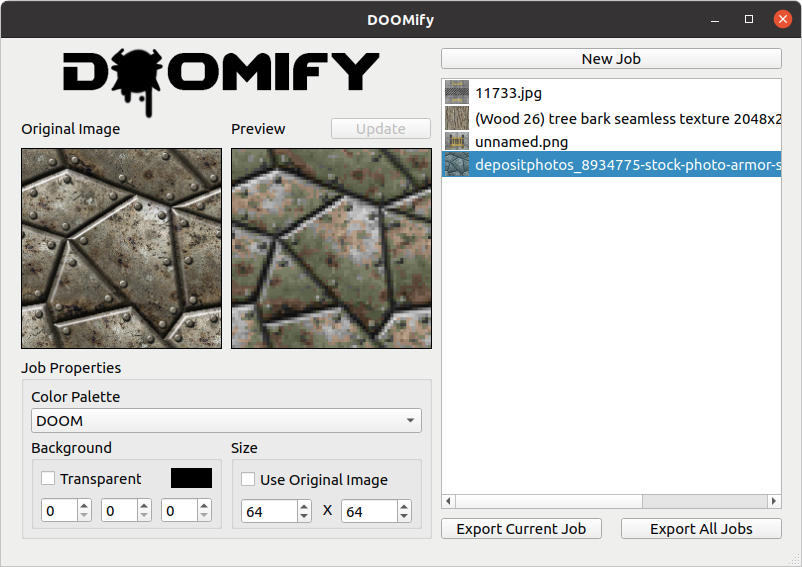Screen dimensions: 802x567
Task: Select unnamed.png in the job list
Action: 521,141
